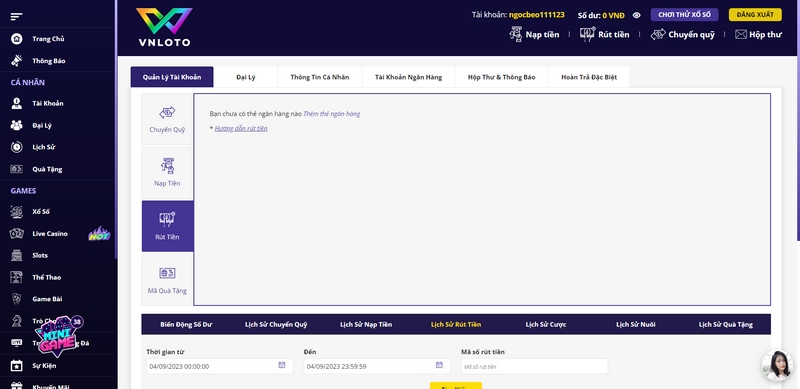Open the live chat support avatar
800x389 pixels.
778,365
